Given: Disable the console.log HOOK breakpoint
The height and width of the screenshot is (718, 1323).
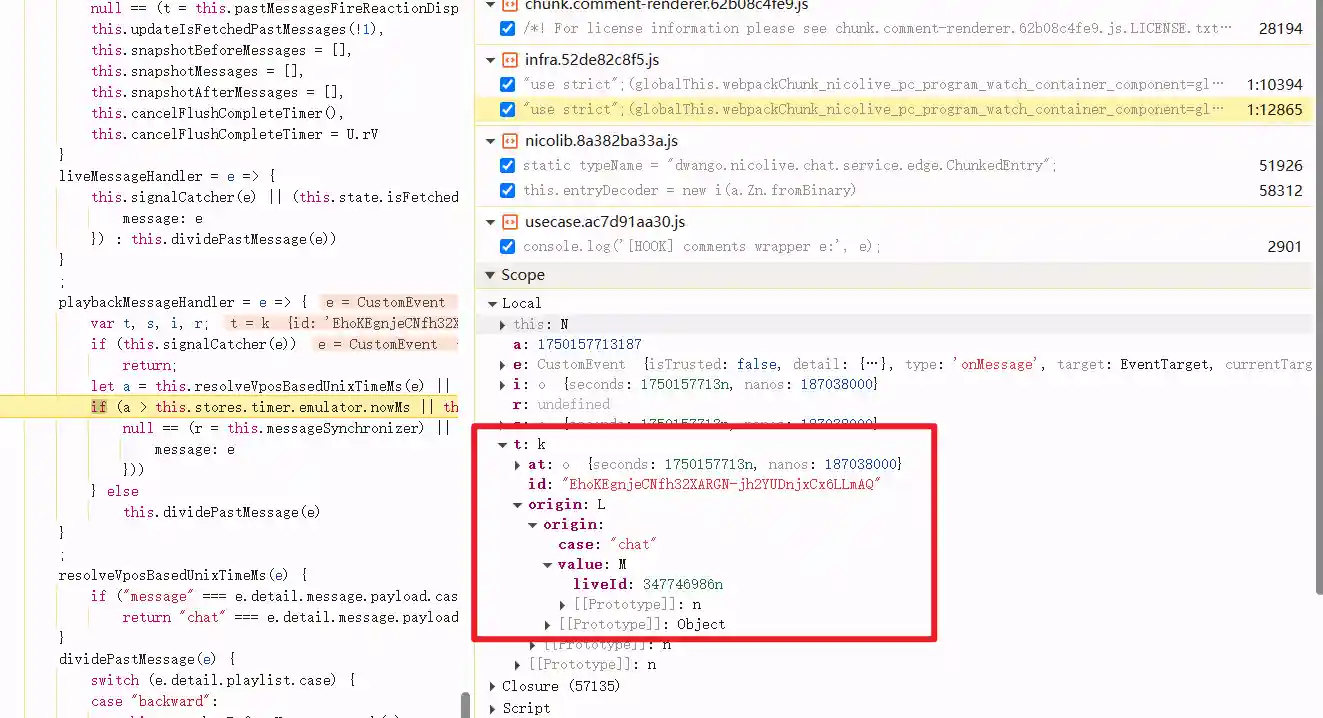Looking at the screenshot, I should point(507,247).
